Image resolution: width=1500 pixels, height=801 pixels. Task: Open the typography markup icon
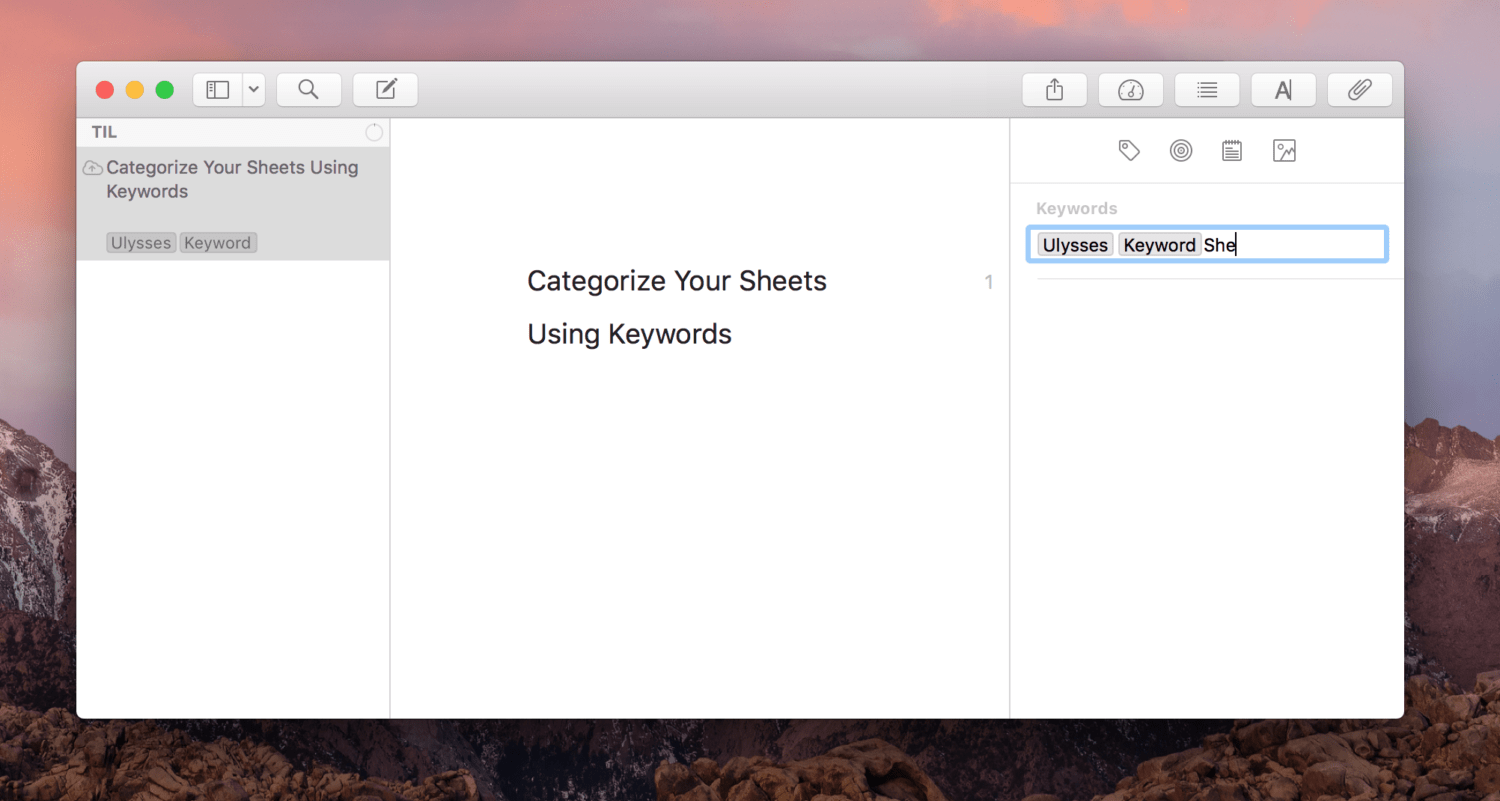[x=1283, y=90]
